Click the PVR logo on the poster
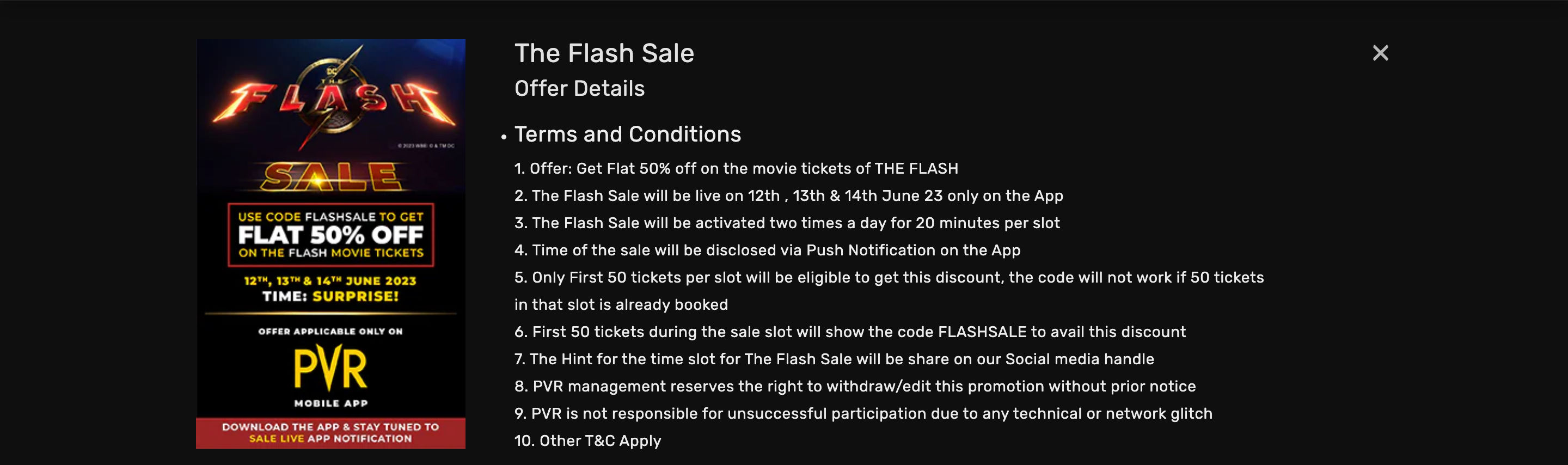Screen dimensions: 1568x465 click(x=330, y=368)
